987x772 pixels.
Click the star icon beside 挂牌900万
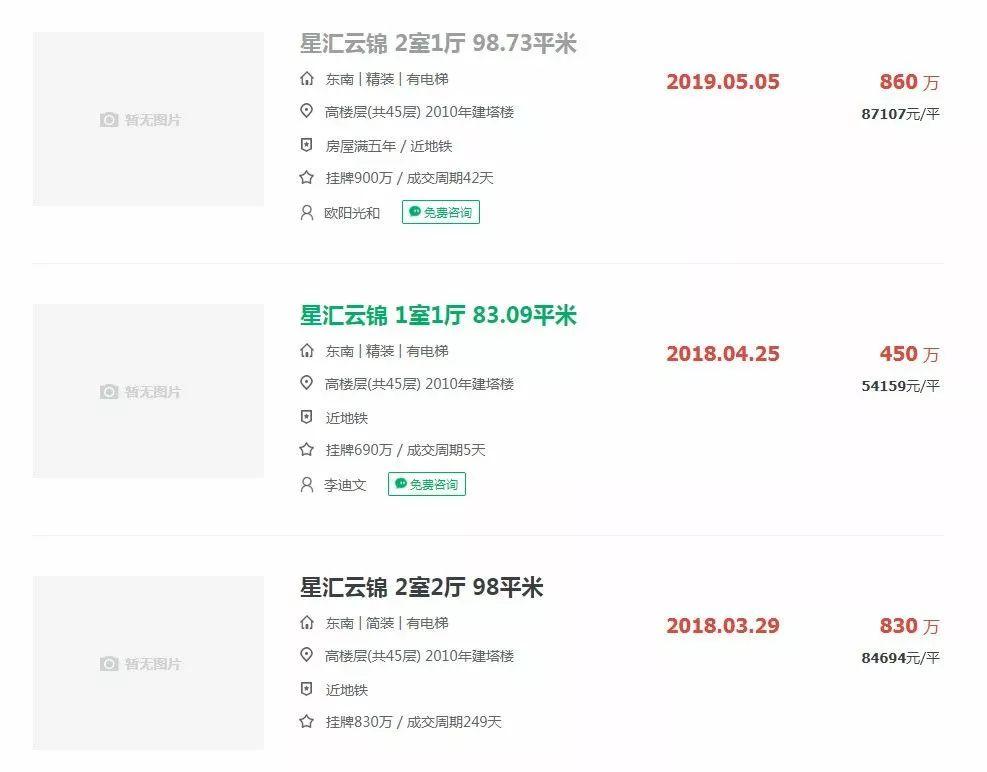click(307, 178)
